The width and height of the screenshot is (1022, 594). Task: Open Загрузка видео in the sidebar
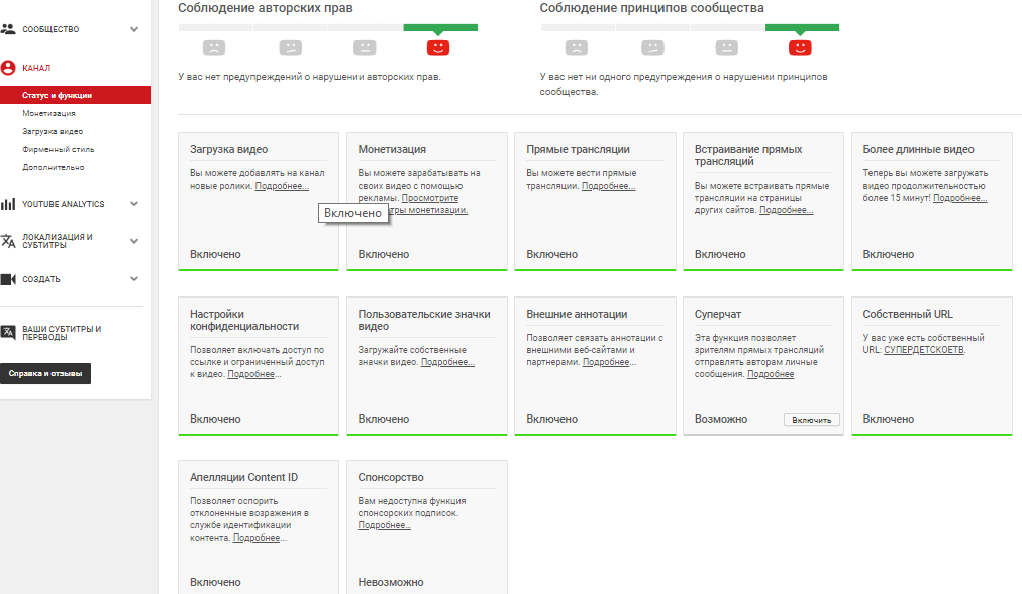click(53, 131)
